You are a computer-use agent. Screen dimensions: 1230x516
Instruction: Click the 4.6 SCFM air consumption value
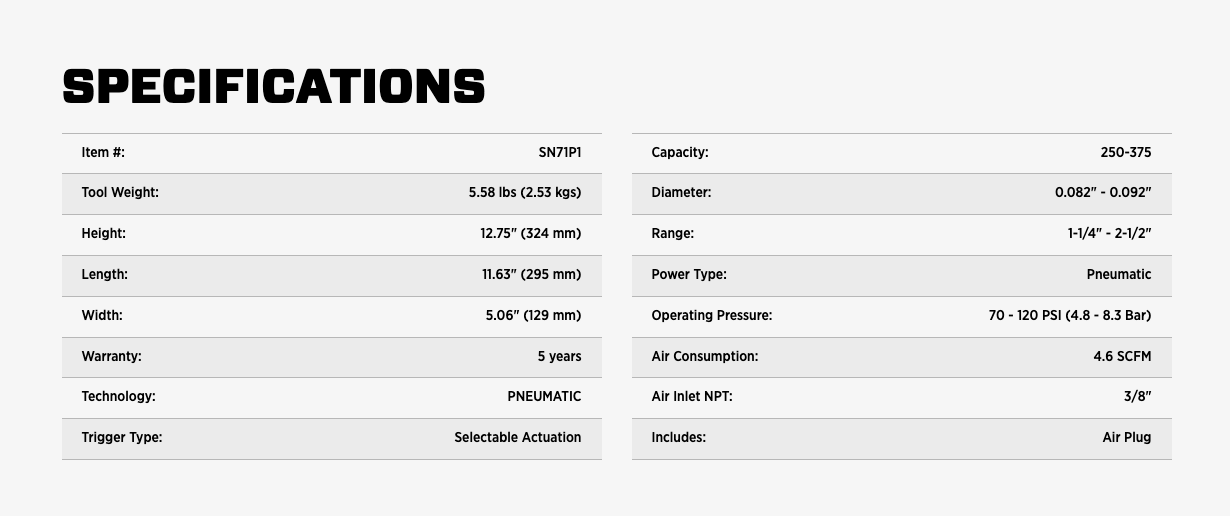1122,357
